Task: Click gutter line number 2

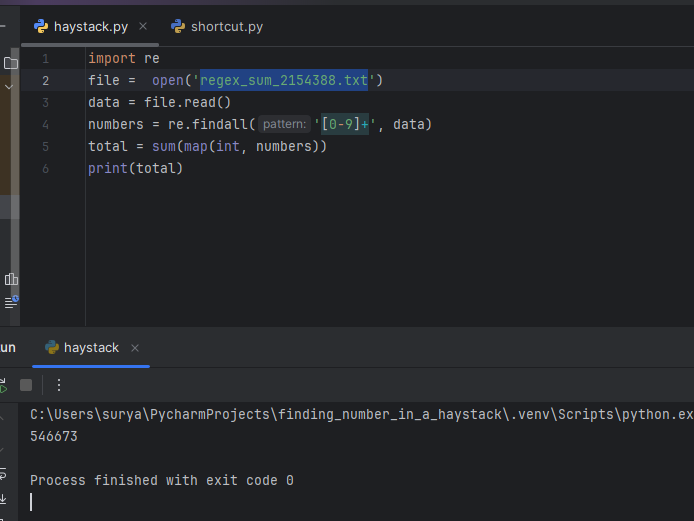Action: pyautogui.click(x=46, y=81)
